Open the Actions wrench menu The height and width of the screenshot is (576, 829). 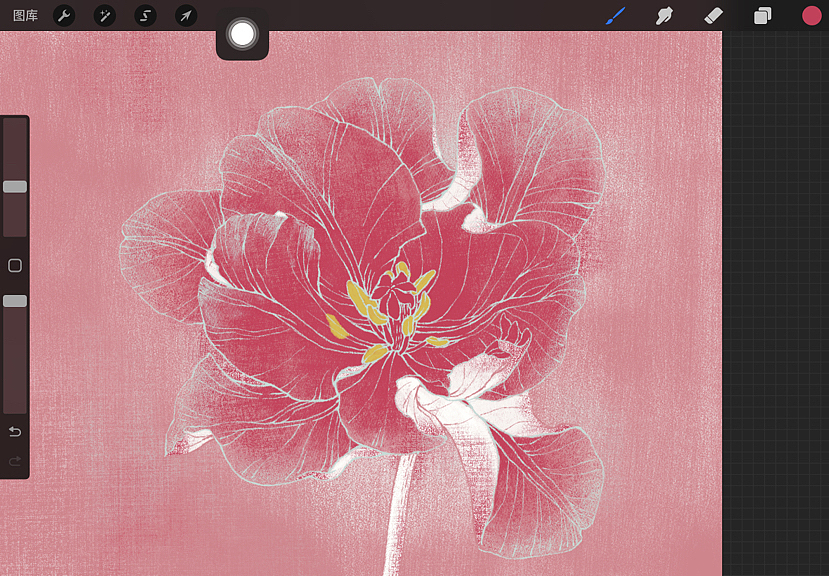point(64,16)
